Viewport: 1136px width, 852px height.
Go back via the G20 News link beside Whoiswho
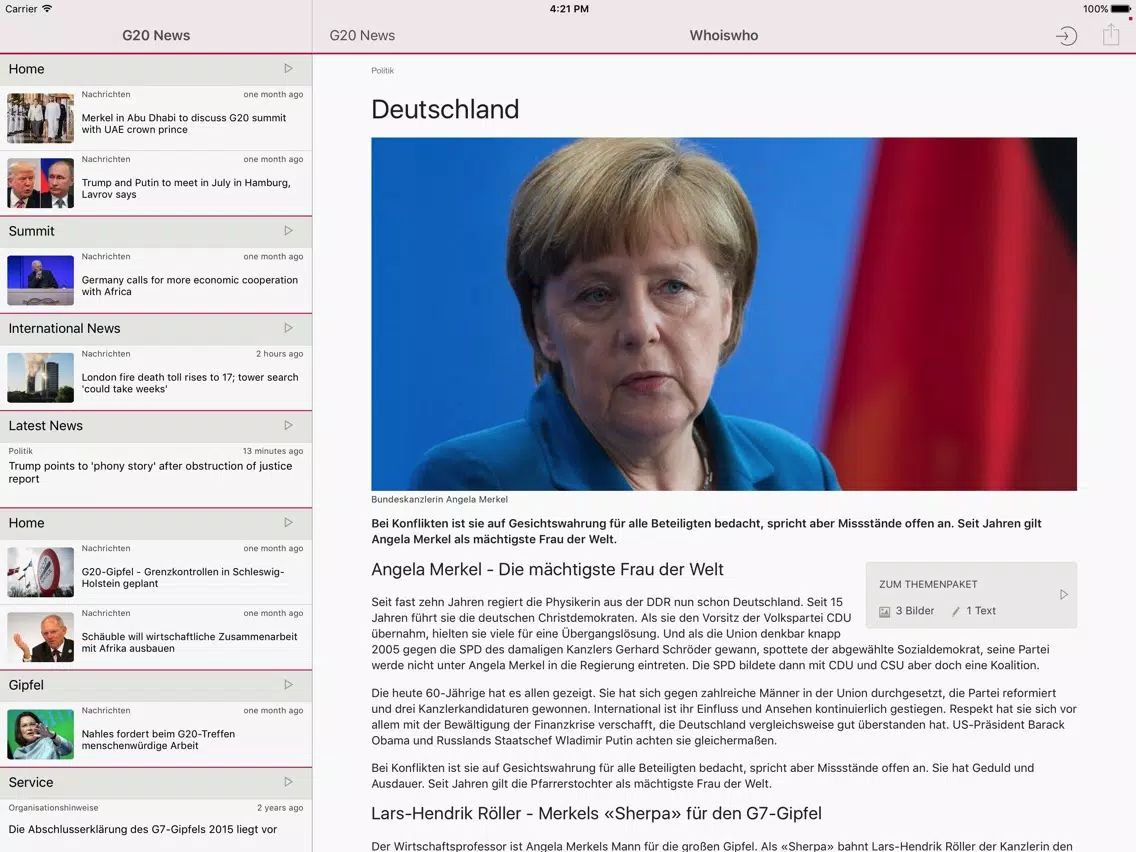(x=362, y=36)
